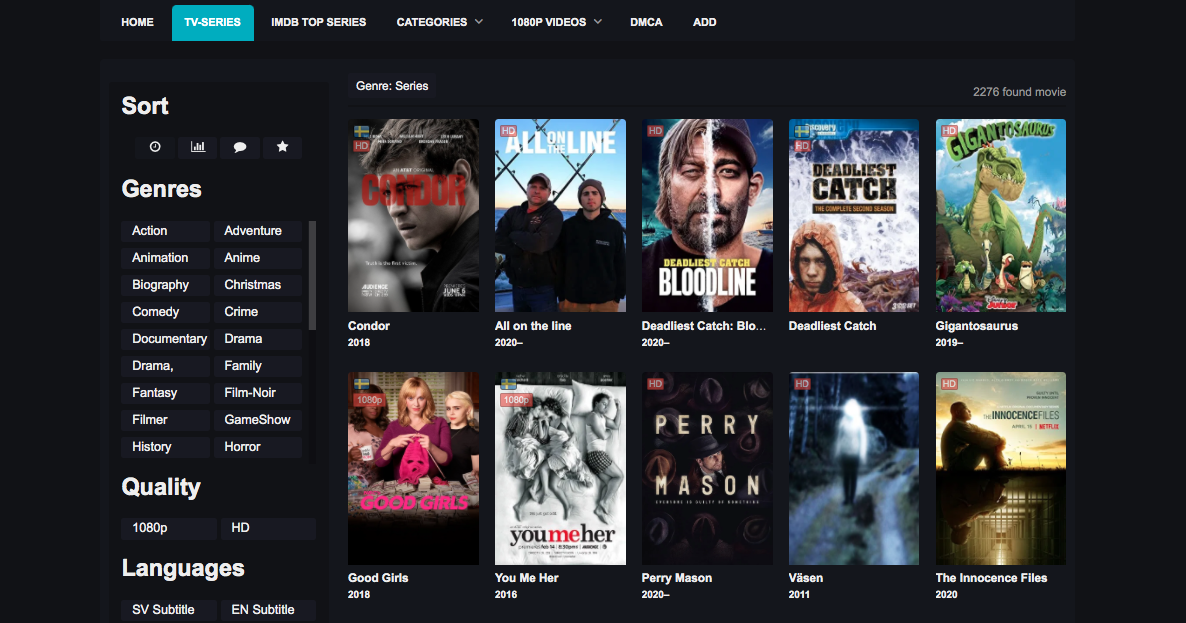The image size is (1186, 623).
Task: Click the Gigantosaurus title link
Action: [976, 326]
